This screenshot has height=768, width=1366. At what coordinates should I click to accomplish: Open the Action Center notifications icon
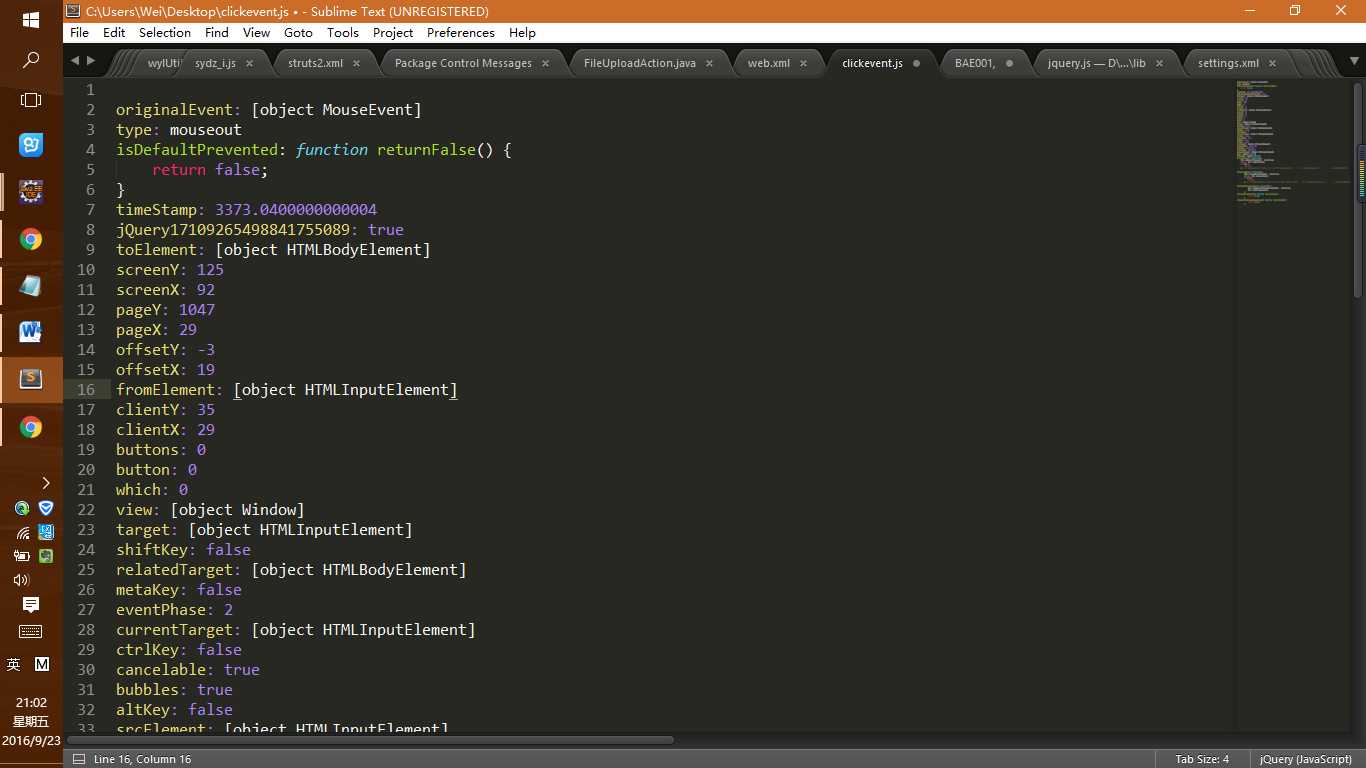[x=31, y=604]
